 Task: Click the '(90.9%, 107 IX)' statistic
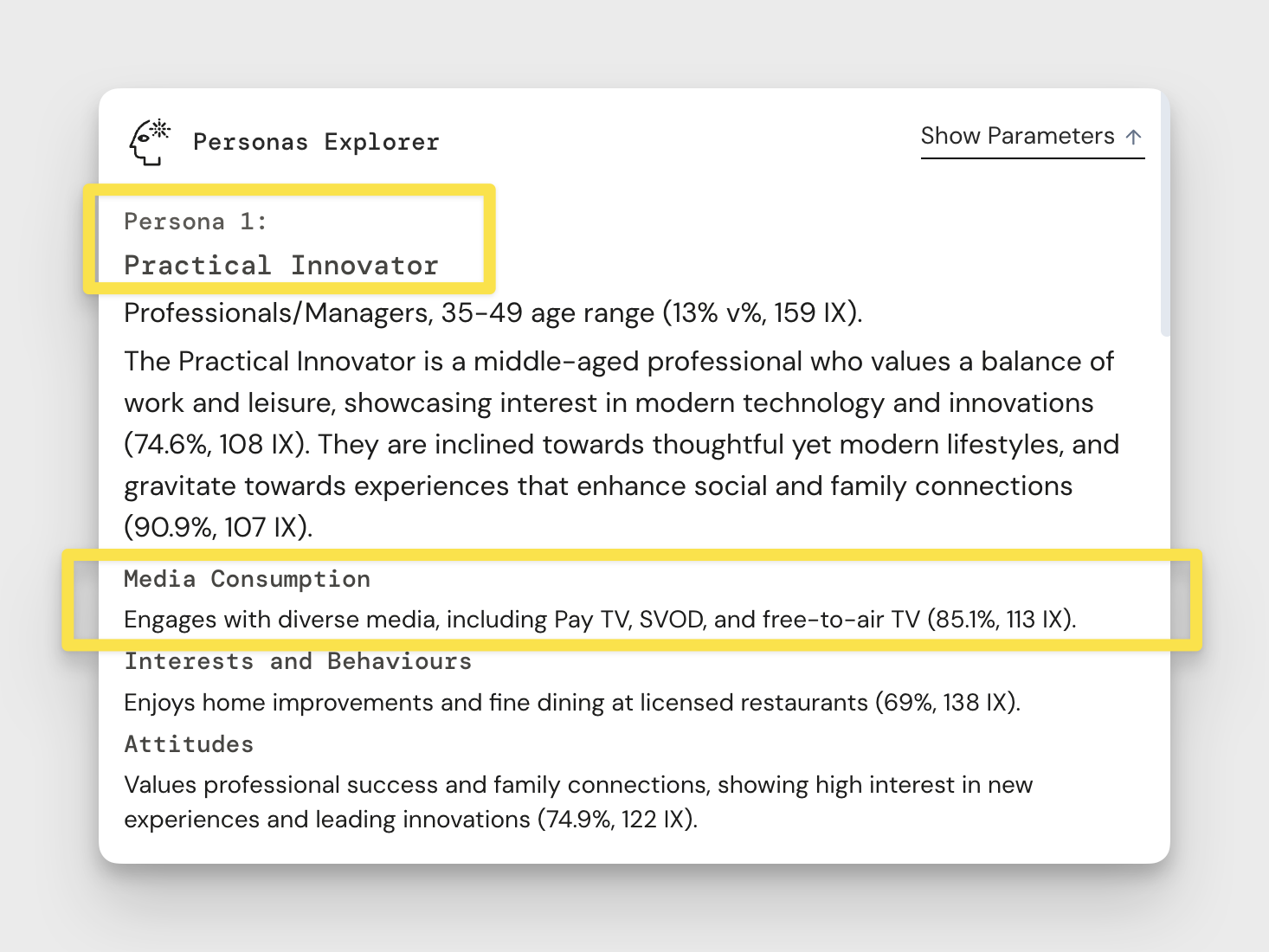coord(218,526)
